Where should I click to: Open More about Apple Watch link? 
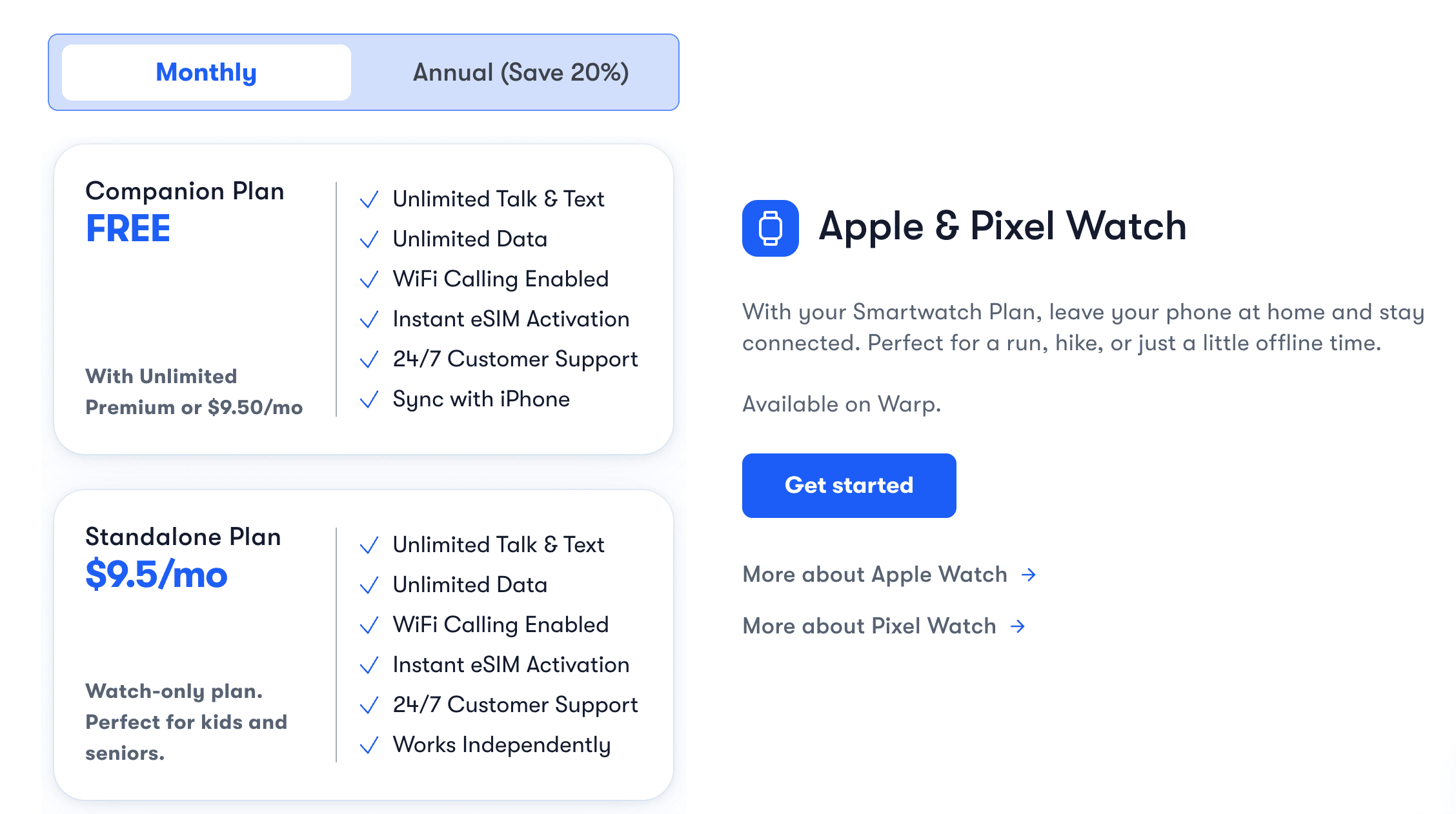[875, 575]
